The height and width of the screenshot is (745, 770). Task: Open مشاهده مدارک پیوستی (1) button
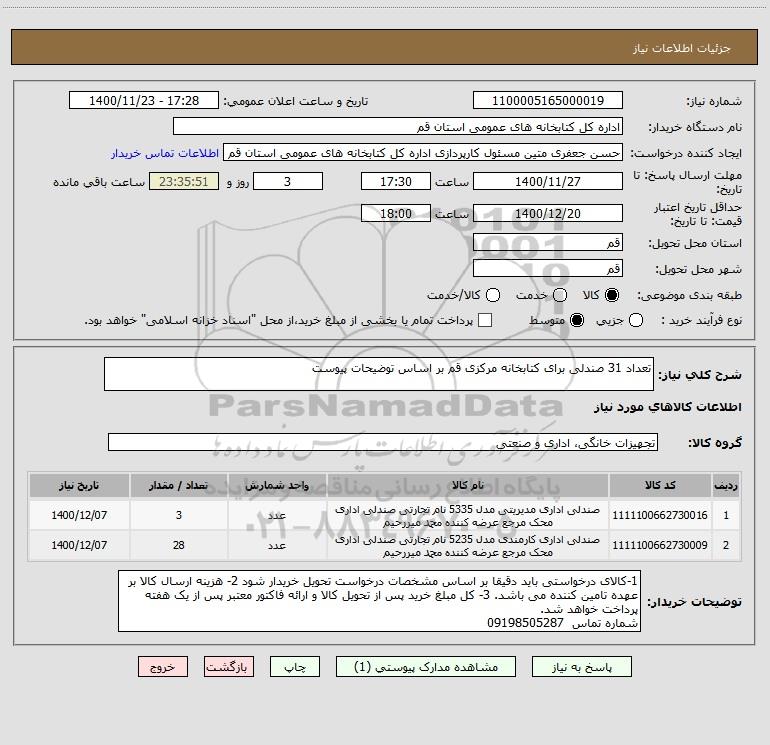(x=426, y=667)
